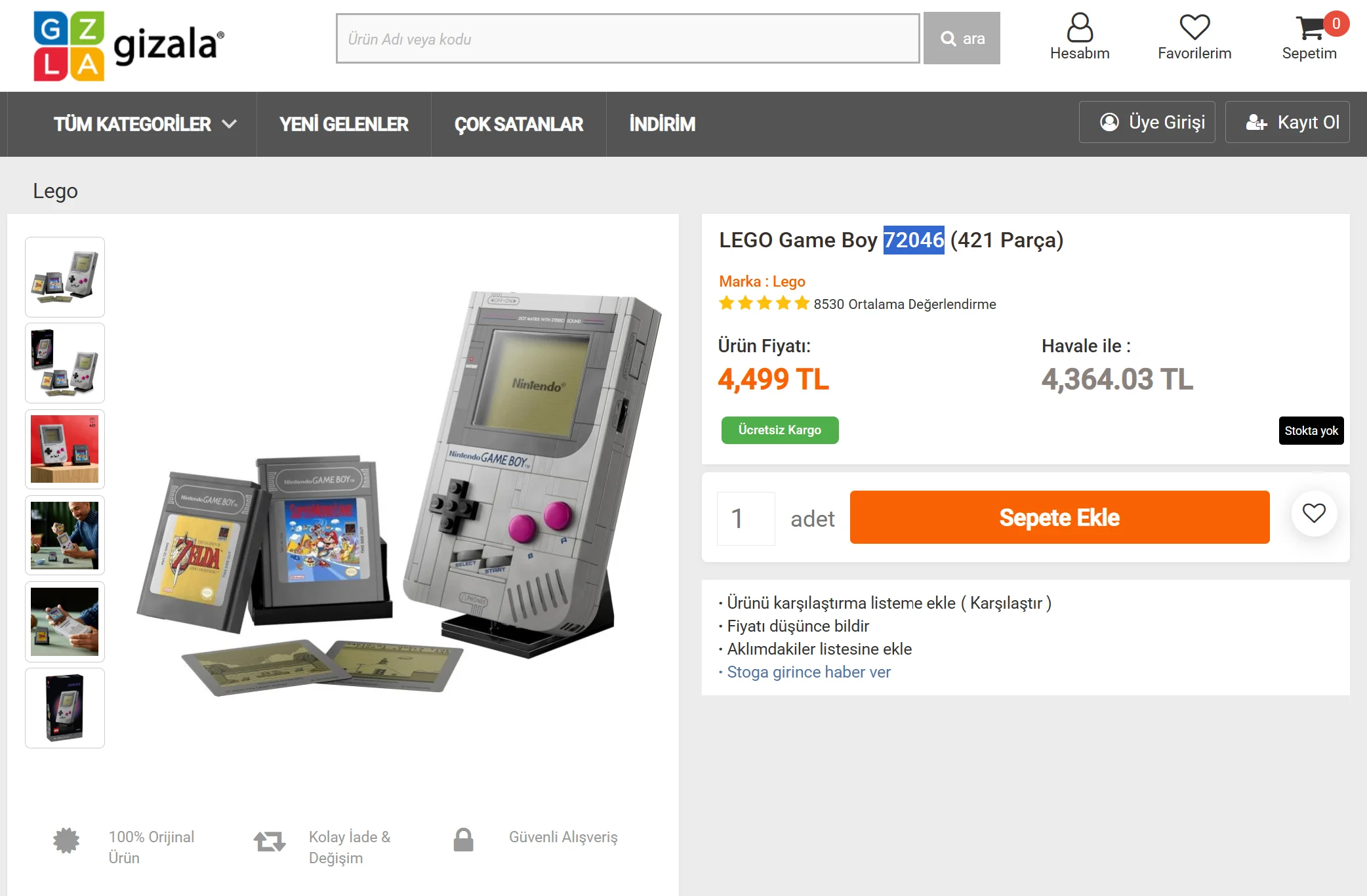
Task: Go to the İNDİRİM menu item
Action: tap(663, 124)
